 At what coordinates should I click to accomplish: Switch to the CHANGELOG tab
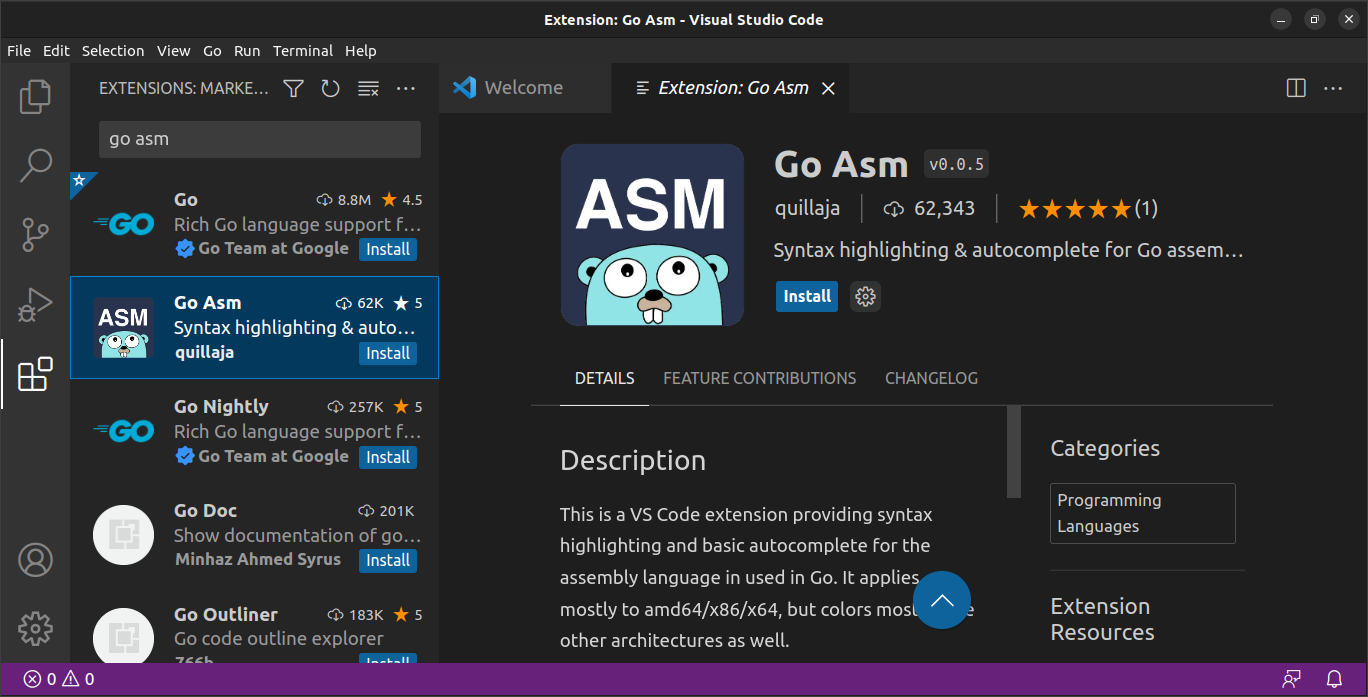(x=931, y=378)
